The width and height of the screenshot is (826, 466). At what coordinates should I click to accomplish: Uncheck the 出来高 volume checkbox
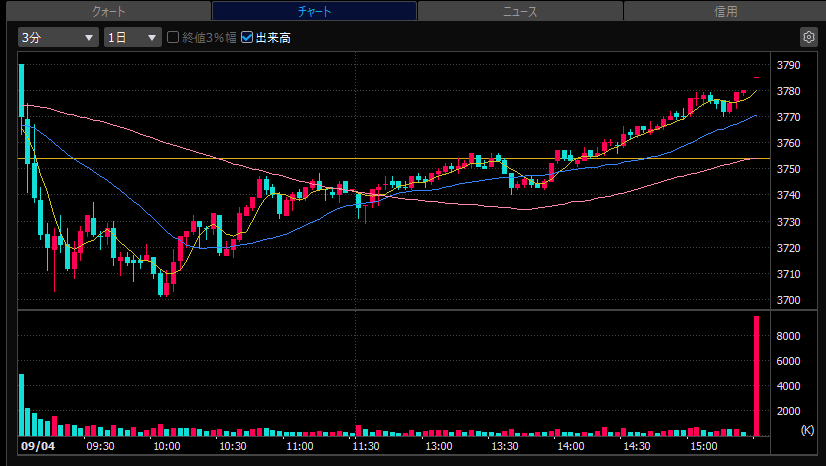point(247,37)
